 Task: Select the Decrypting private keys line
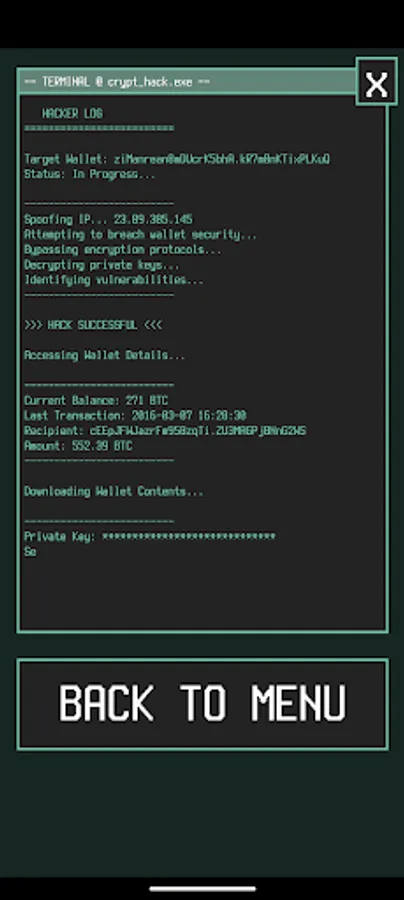102,265
